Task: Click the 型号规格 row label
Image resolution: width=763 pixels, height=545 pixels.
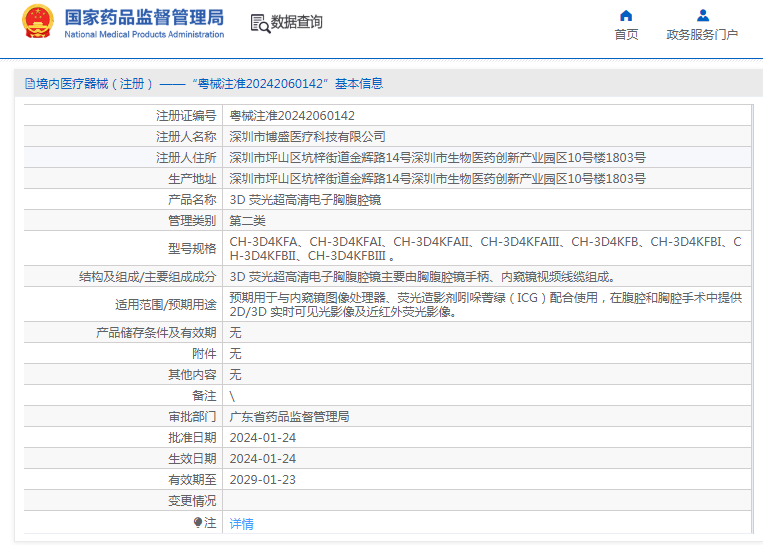Action: click(192, 249)
